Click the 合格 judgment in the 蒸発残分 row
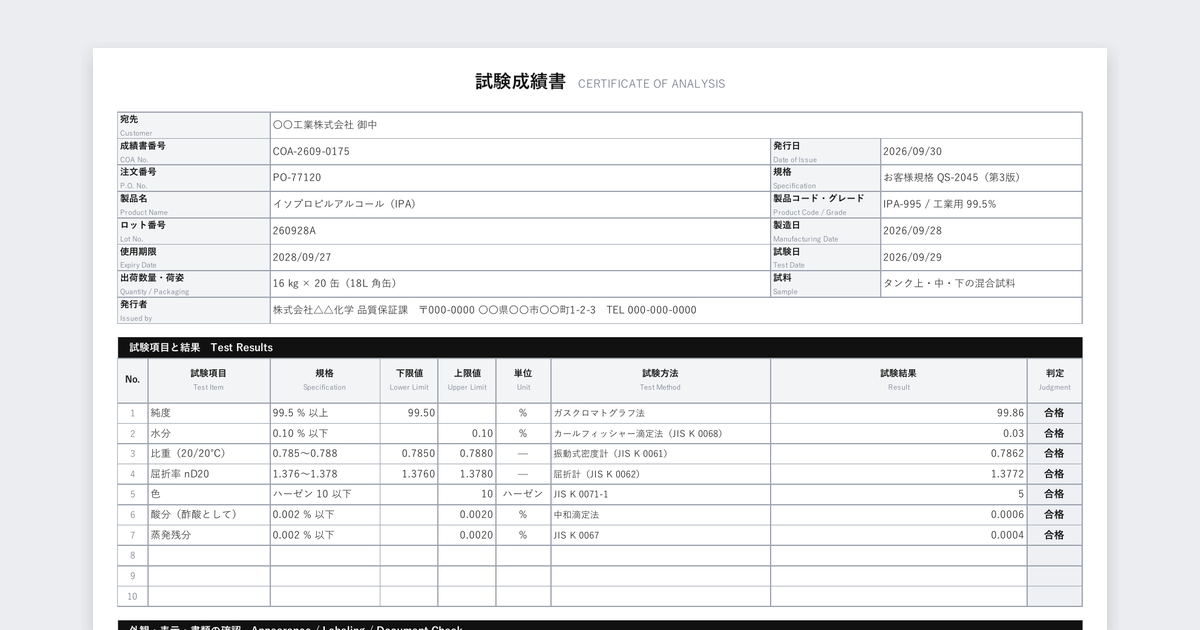Image resolution: width=1200 pixels, height=630 pixels. pos(1054,535)
